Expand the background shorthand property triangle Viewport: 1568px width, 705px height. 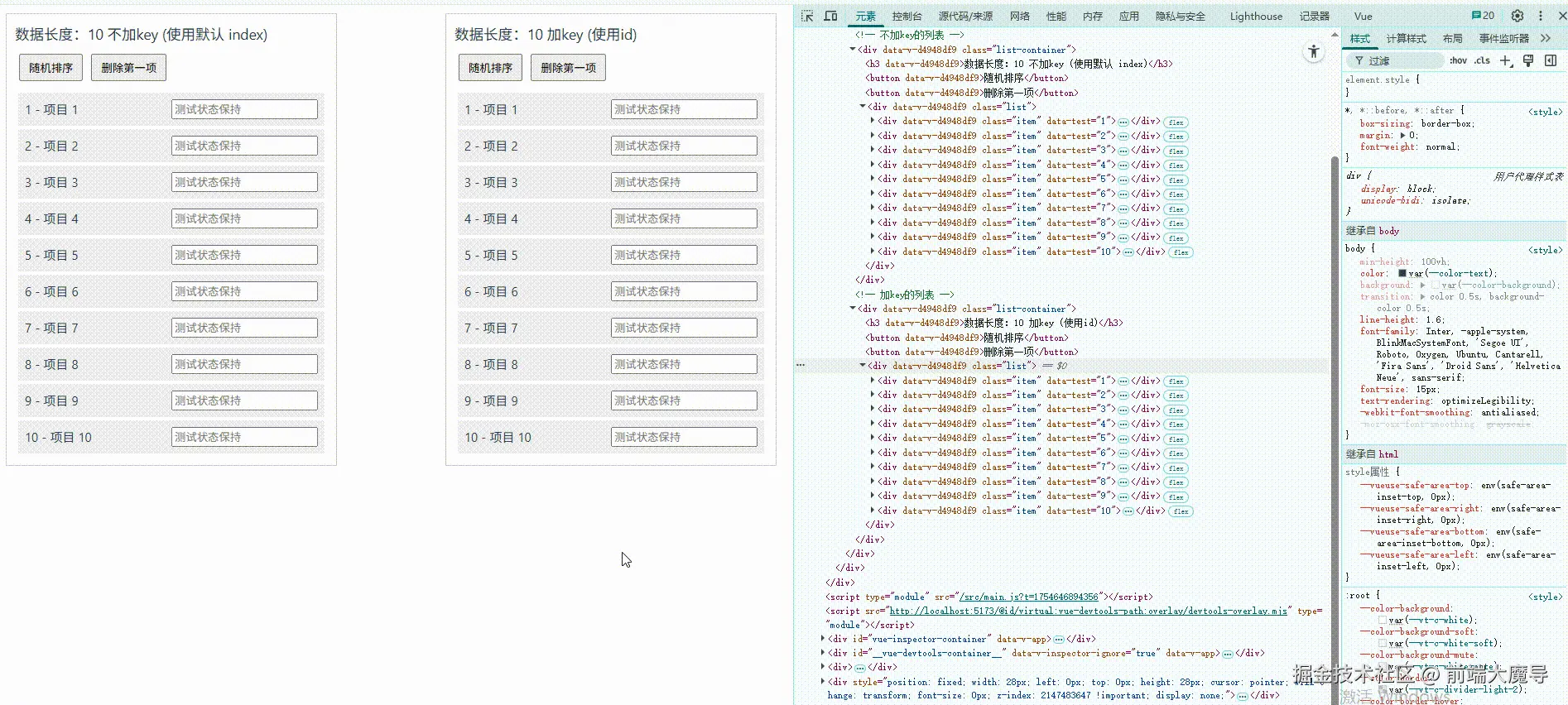click(x=1422, y=285)
